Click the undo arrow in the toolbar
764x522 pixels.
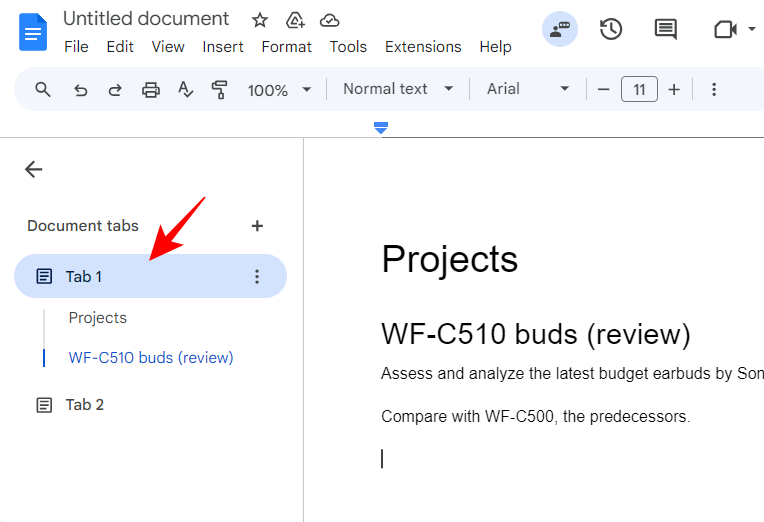click(x=81, y=90)
